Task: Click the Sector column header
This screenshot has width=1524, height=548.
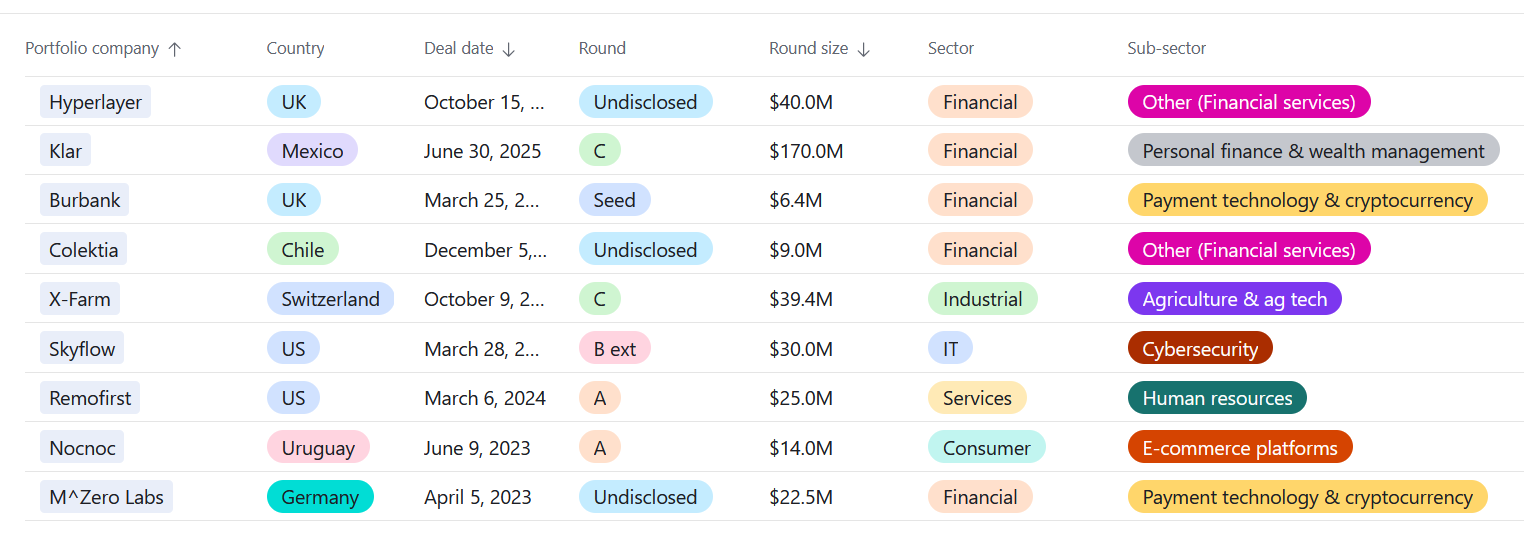Action: (x=950, y=48)
